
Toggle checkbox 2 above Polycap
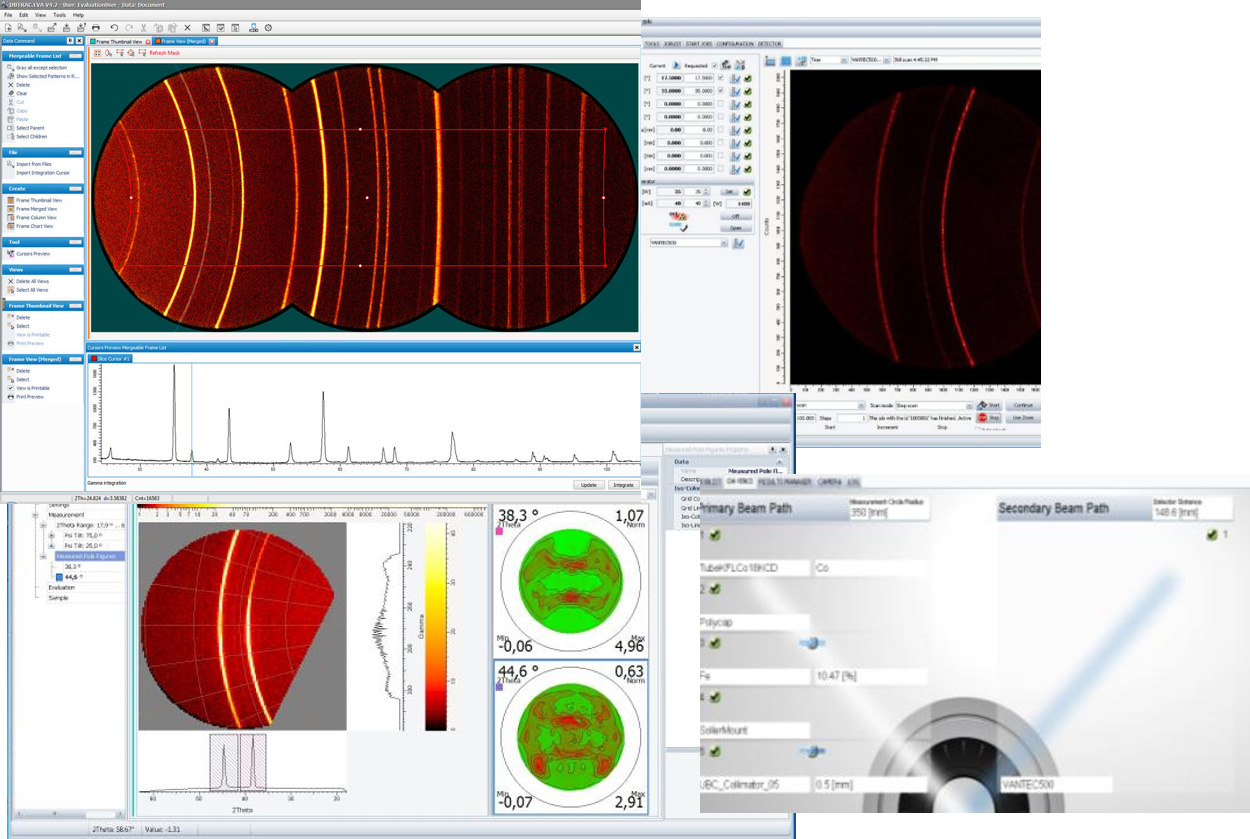[715, 589]
